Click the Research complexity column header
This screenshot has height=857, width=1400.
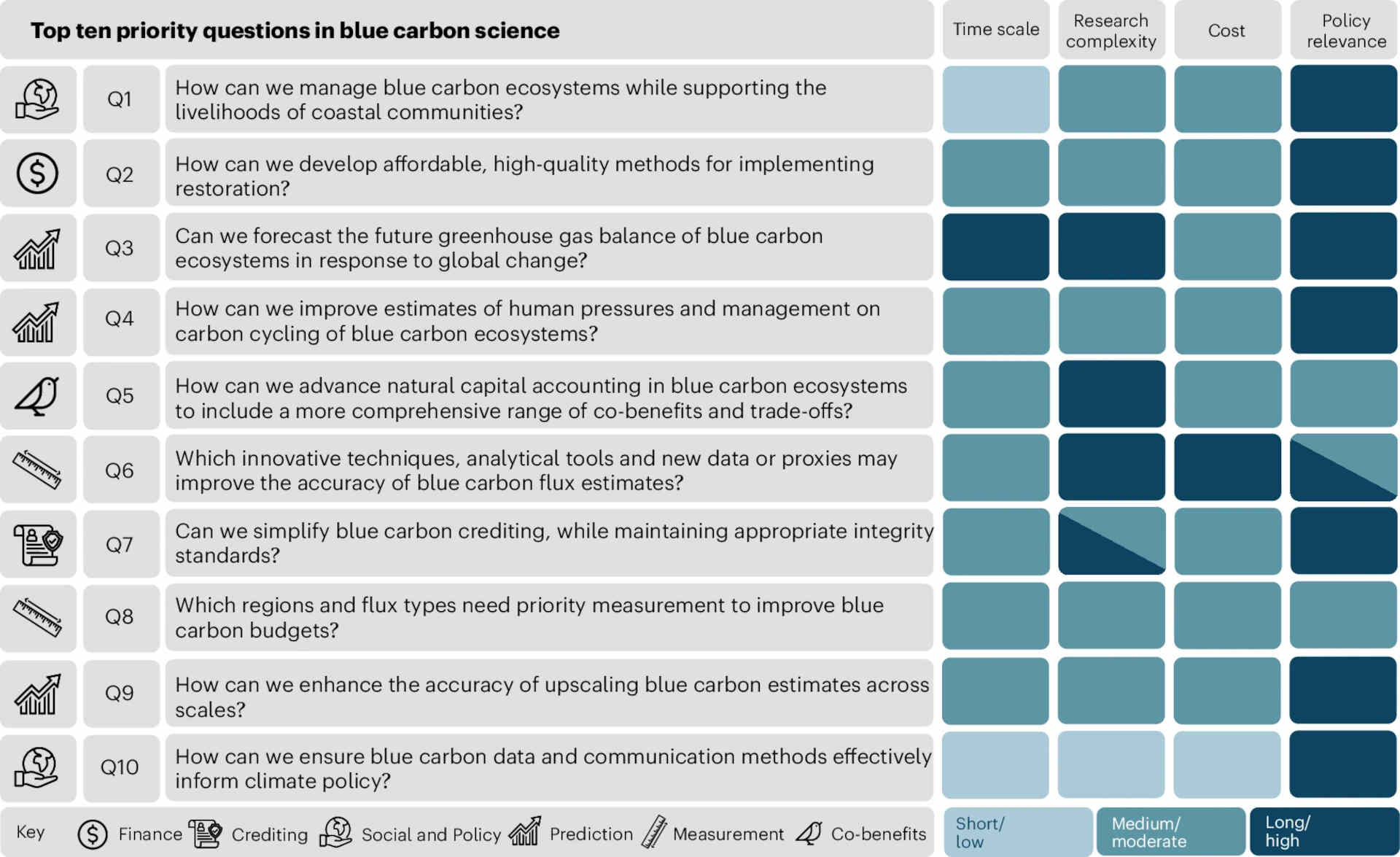tap(1112, 30)
